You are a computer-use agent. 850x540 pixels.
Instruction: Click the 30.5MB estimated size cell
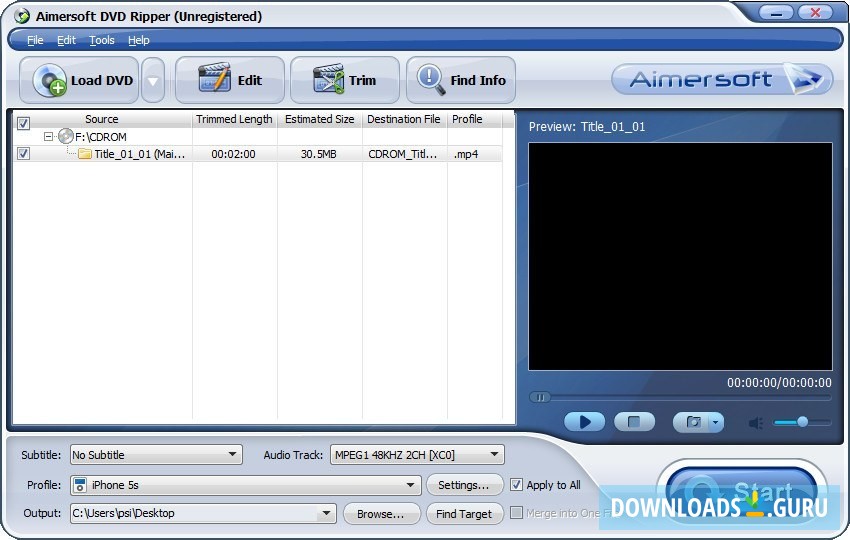coord(319,154)
